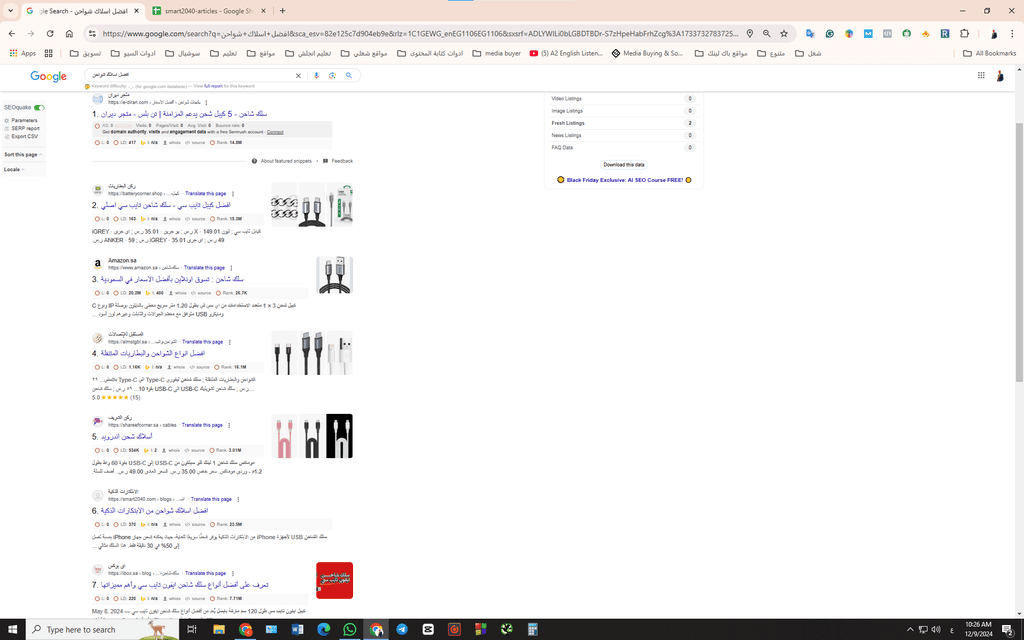This screenshot has height=640, width=1024.
Task: Click the blue search magnifier icon
Action: point(349,76)
